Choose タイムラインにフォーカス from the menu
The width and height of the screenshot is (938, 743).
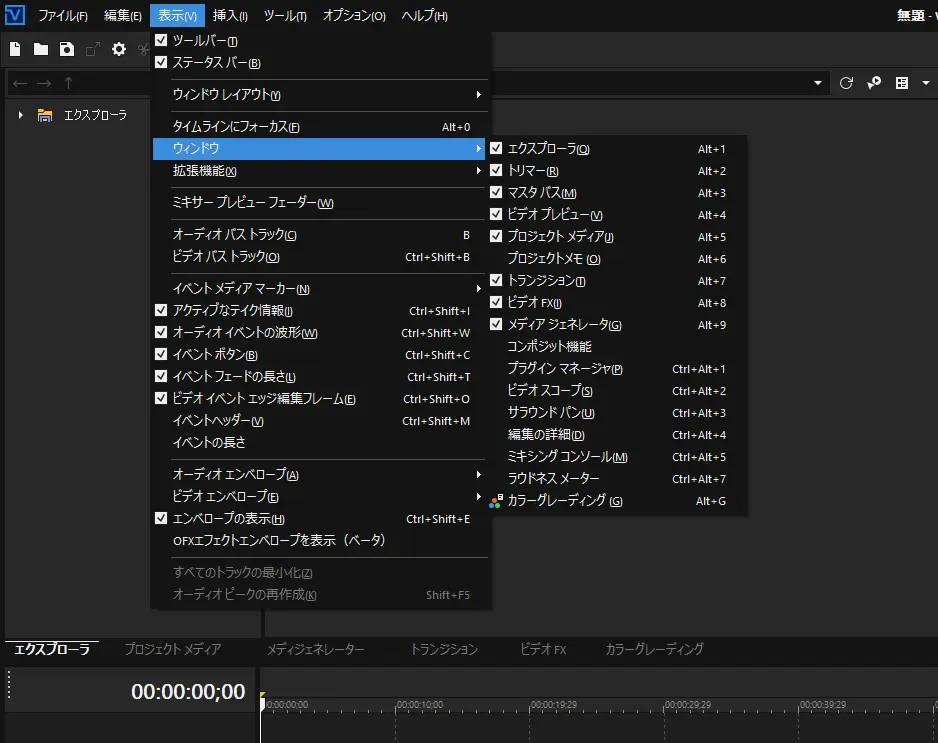320,127
